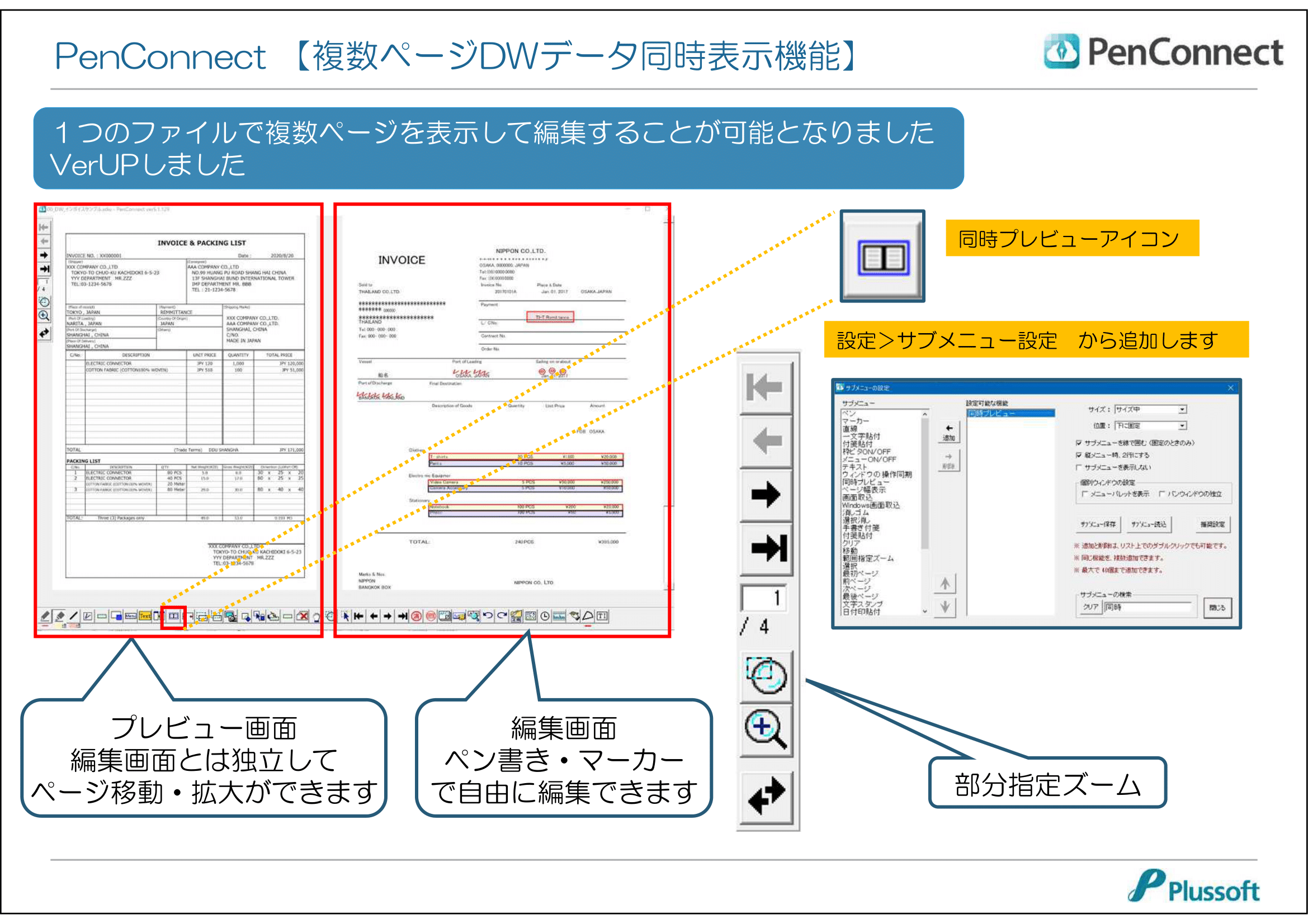This screenshot has width=1308, height=924.
Task: Select straight line tool in preview bottom toolbar
Action: (x=73, y=616)
